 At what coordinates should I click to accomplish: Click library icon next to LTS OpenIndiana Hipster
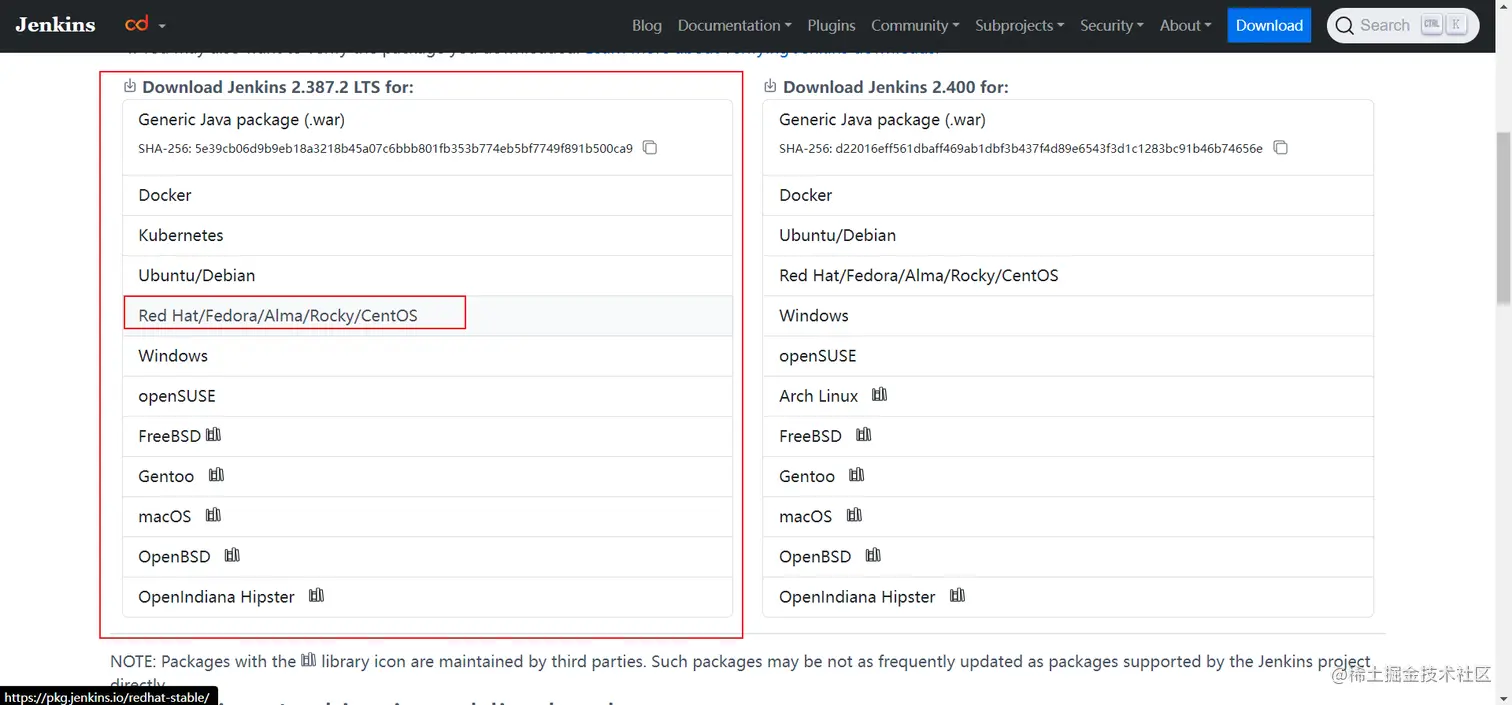pos(317,595)
